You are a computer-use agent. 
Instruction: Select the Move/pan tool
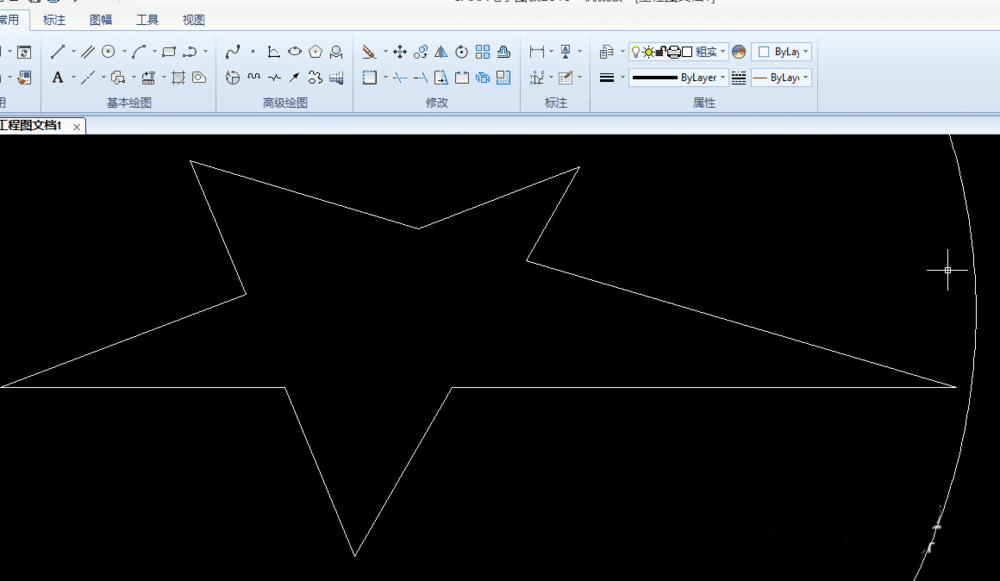tap(400, 52)
